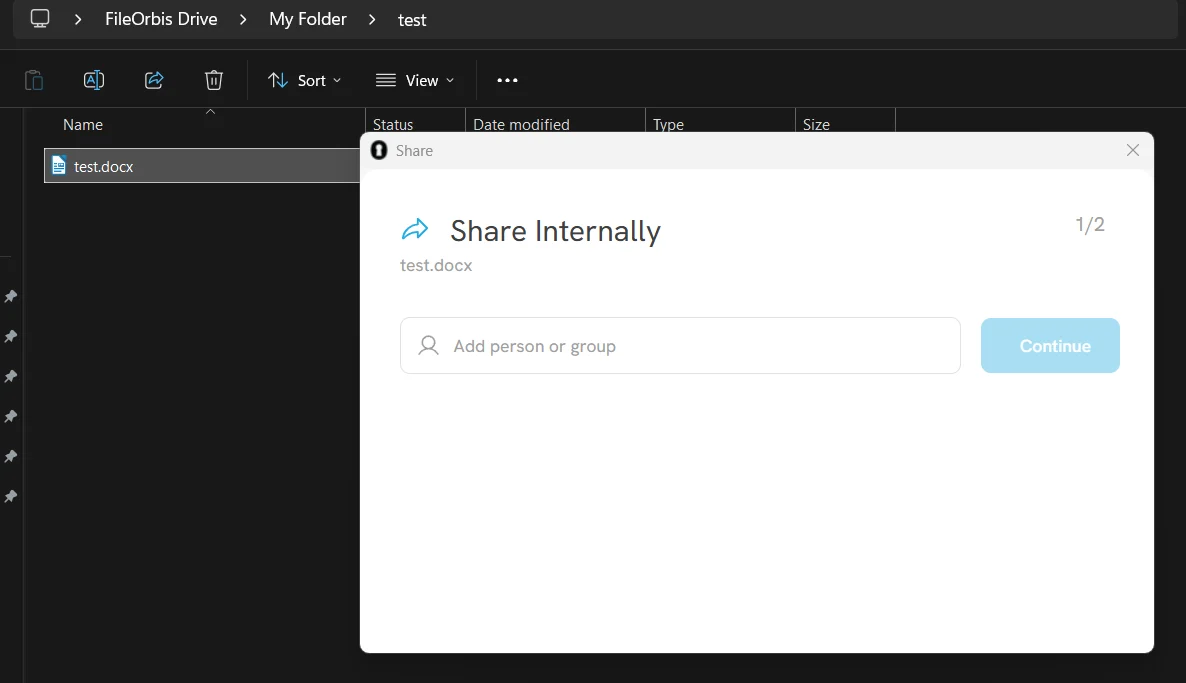Click the share icon in the Explorer toolbar

(x=154, y=80)
